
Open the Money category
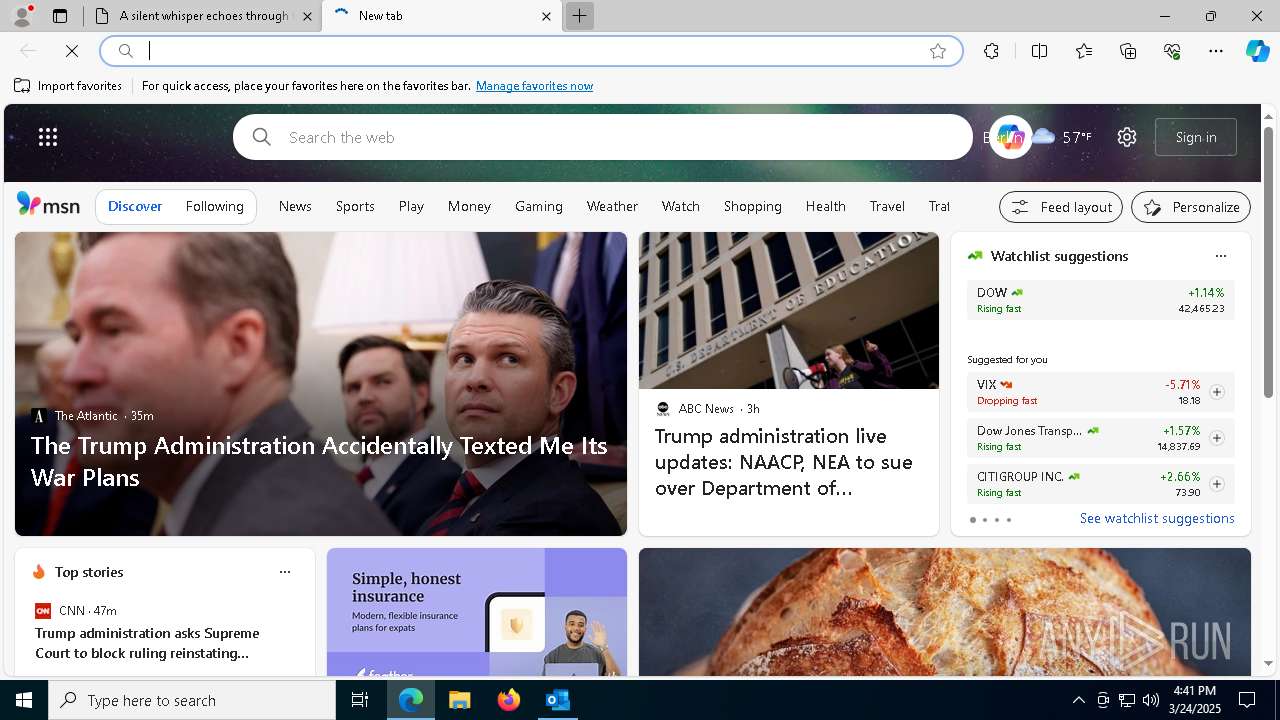tap(469, 206)
